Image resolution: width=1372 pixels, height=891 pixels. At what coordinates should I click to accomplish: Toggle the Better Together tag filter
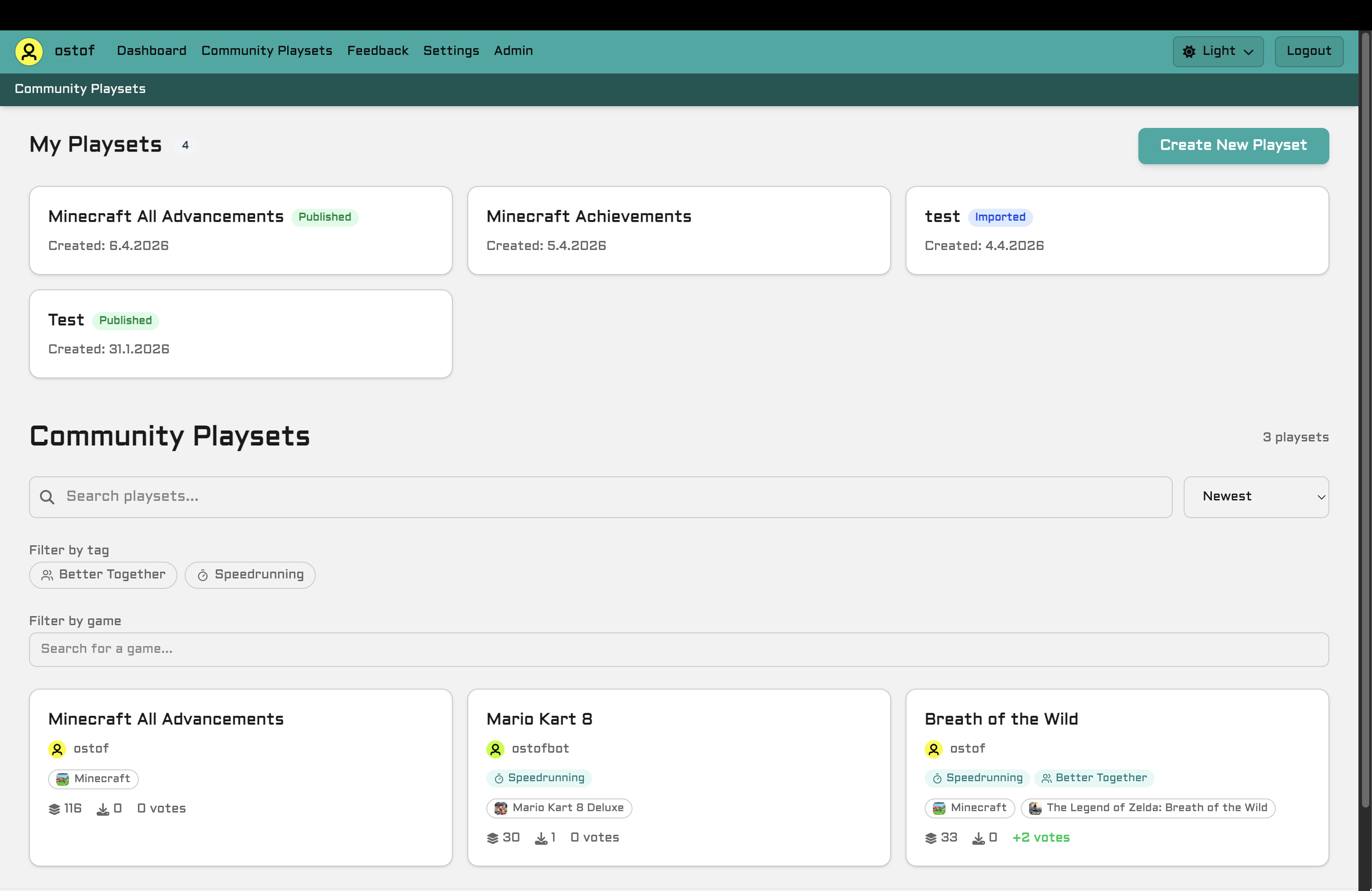tap(103, 575)
